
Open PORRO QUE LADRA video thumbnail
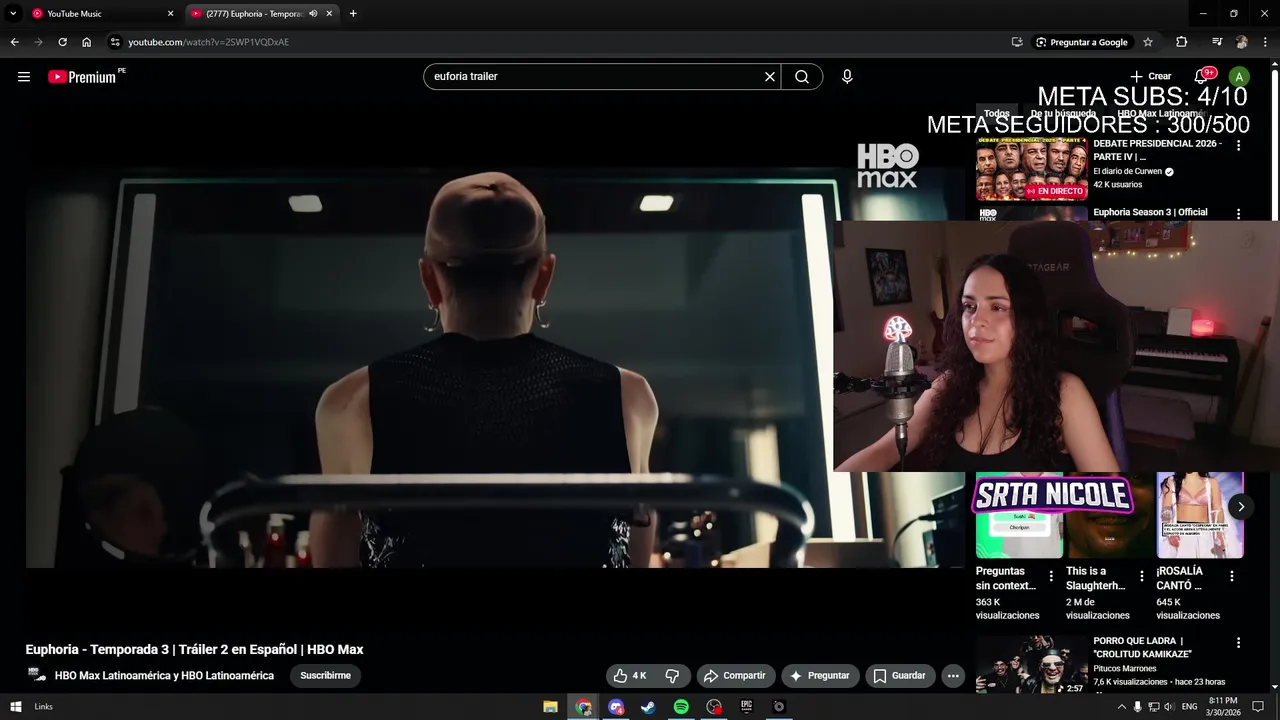1032,664
